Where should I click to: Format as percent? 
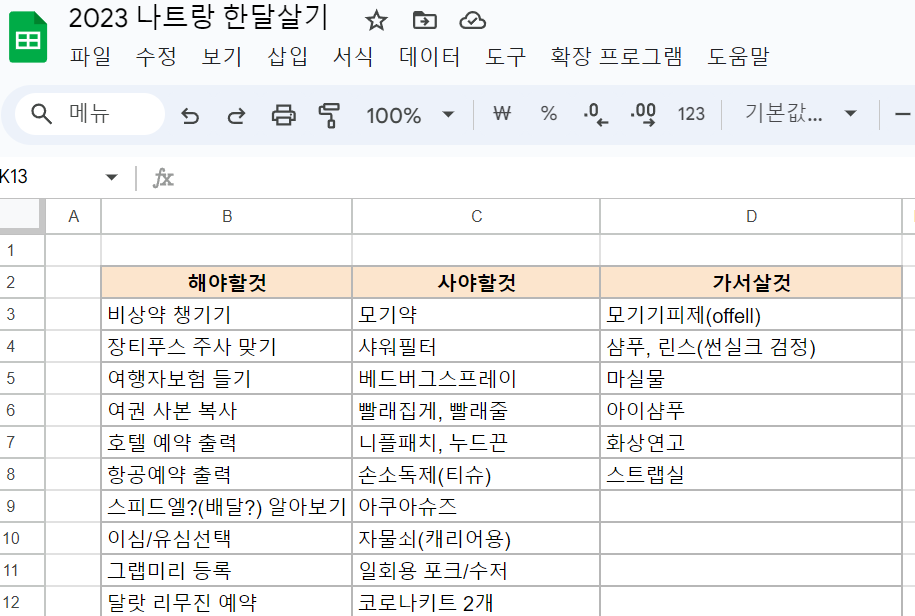548,114
